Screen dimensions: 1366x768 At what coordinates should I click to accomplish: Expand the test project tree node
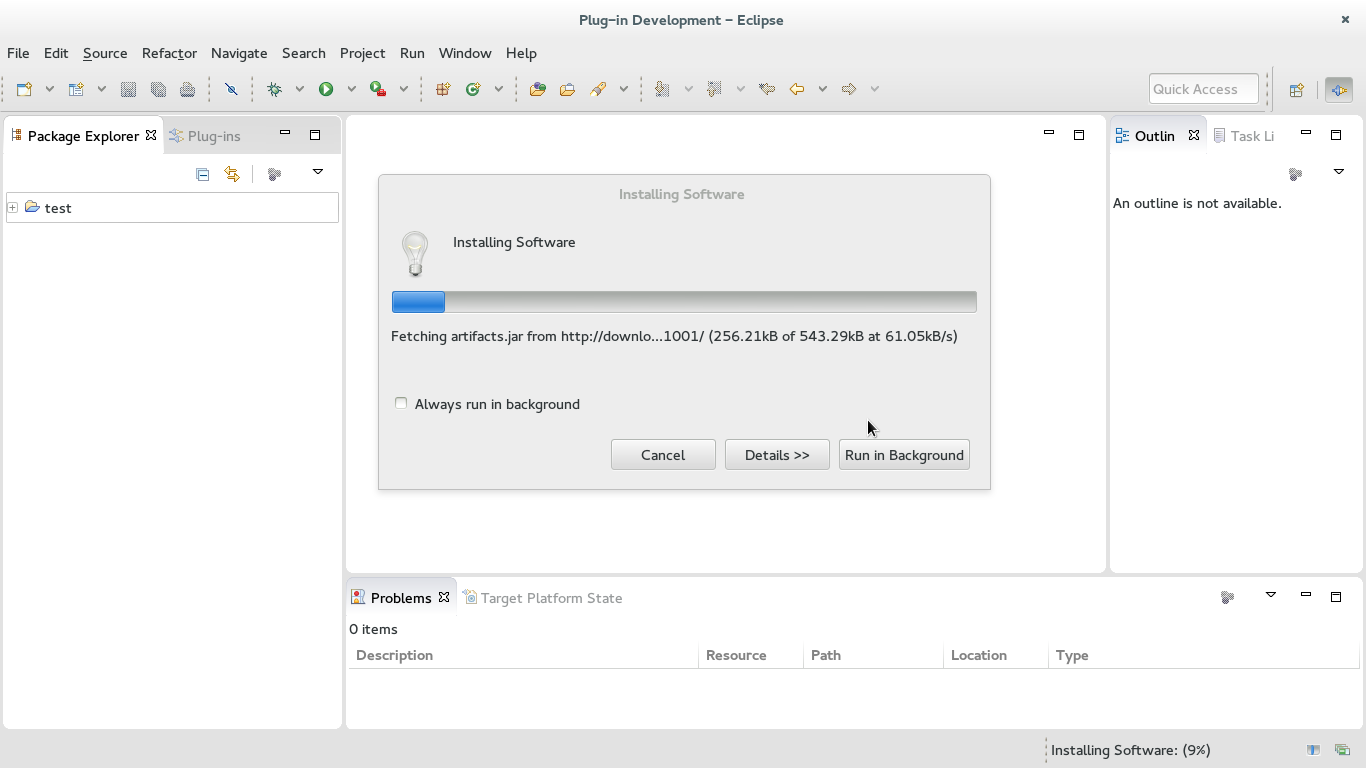tap(12, 208)
